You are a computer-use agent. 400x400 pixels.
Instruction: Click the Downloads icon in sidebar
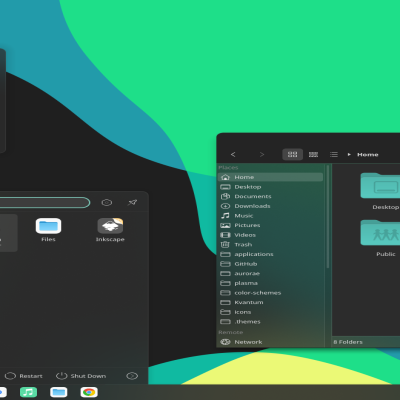point(225,206)
